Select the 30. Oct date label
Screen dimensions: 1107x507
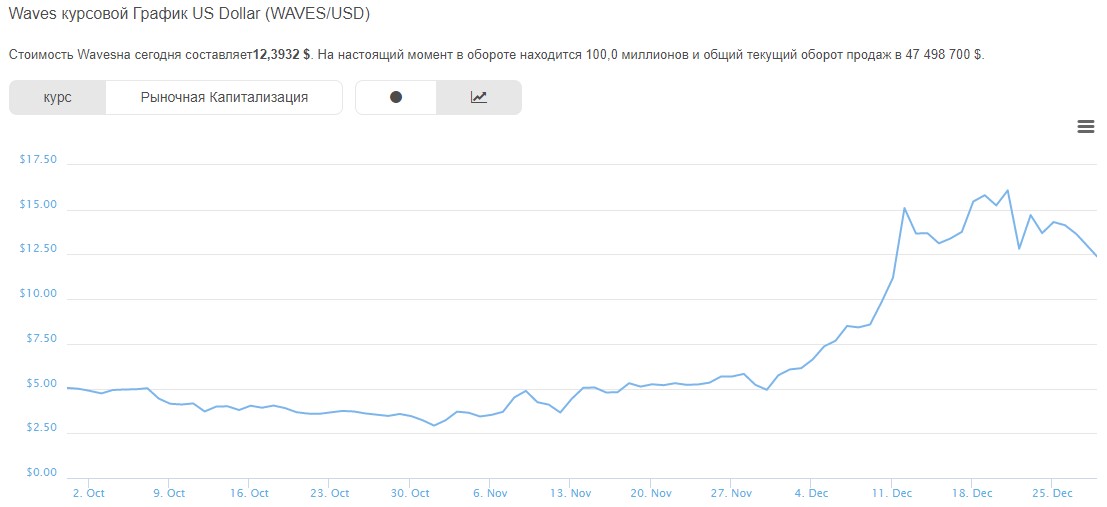click(x=409, y=493)
